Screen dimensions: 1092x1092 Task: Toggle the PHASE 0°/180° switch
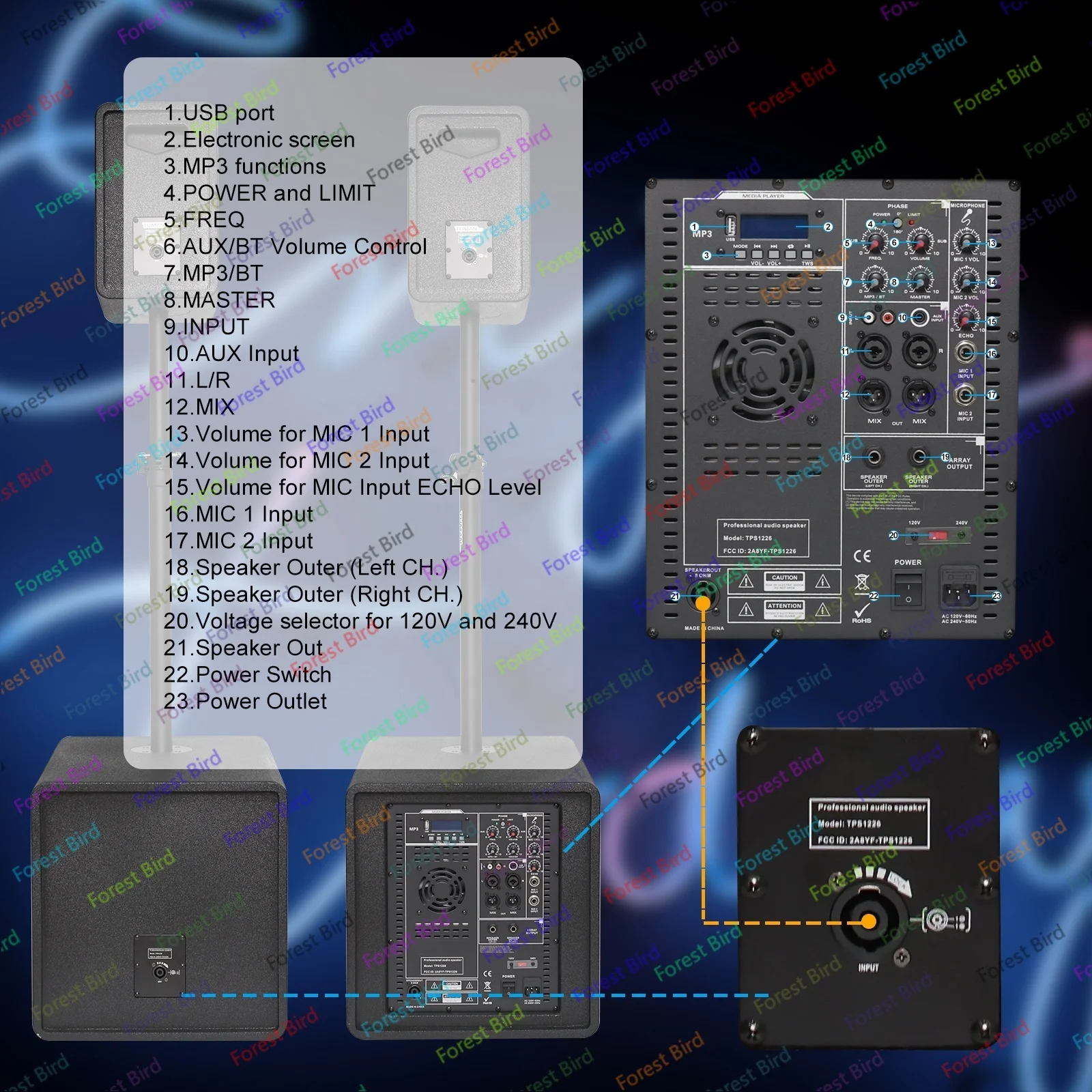(x=897, y=222)
